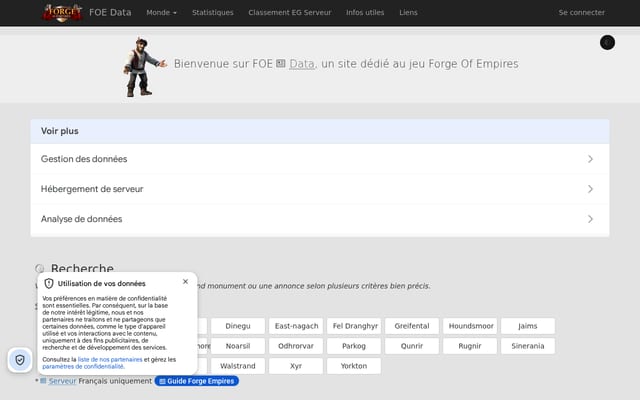Image resolution: width=640 pixels, height=400 pixels.
Task: Select the Noarsil world
Action: click(x=238, y=346)
